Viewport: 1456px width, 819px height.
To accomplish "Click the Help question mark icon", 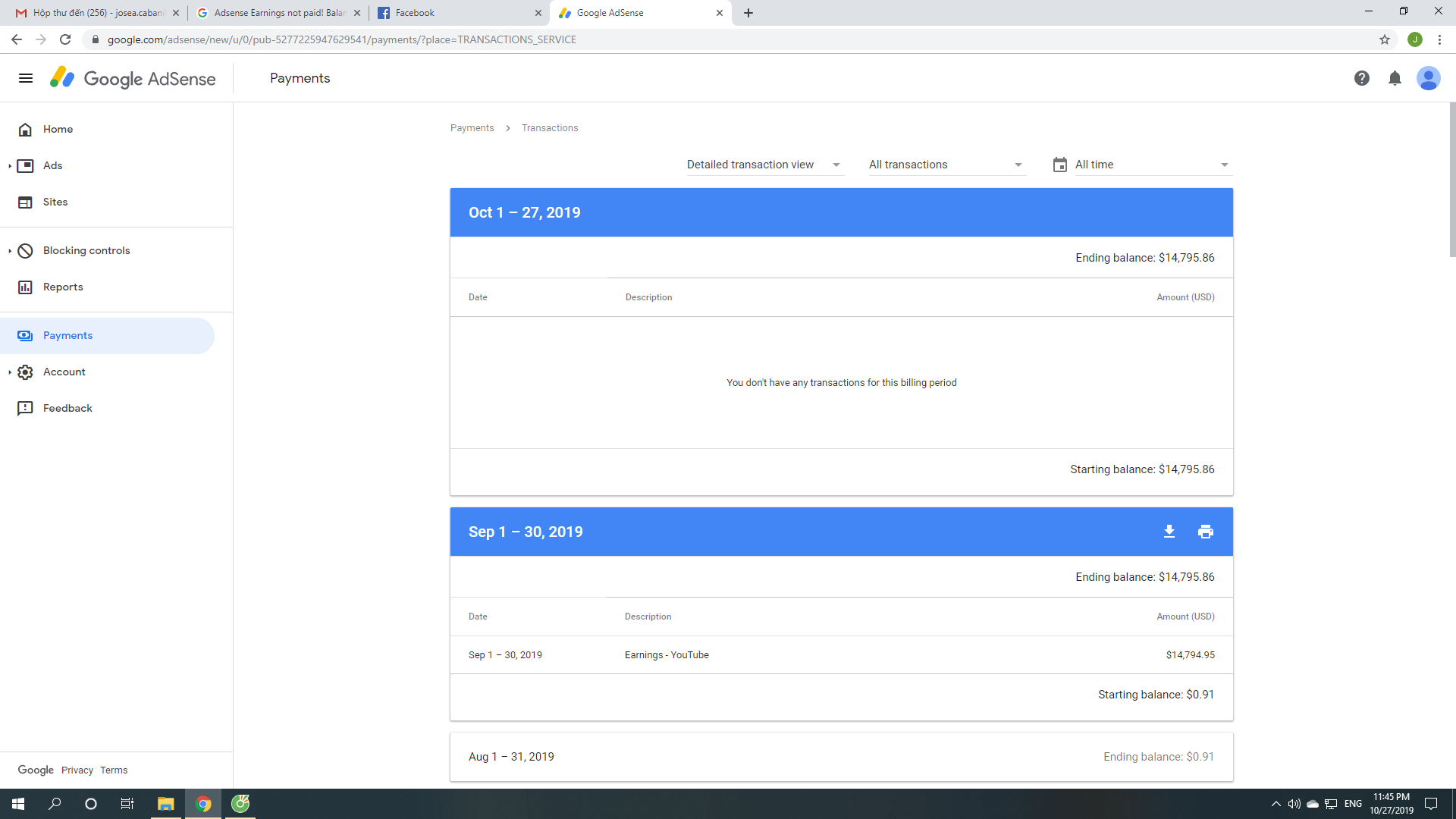I will click(1361, 78).
